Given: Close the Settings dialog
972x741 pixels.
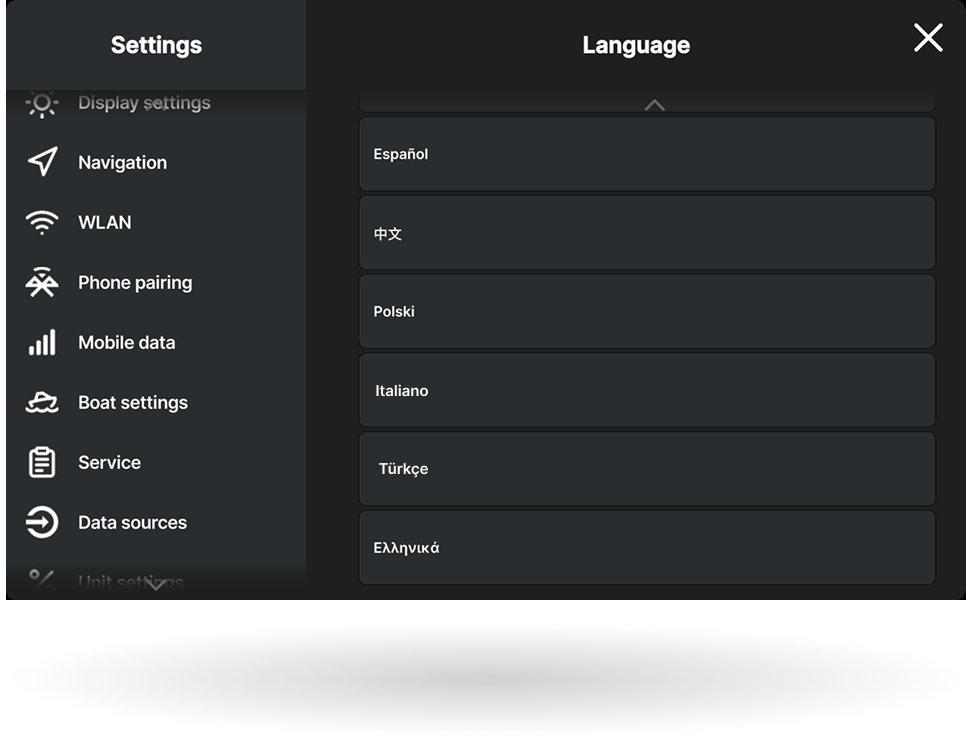Looking at the screenshot, I should coord(928,38).
